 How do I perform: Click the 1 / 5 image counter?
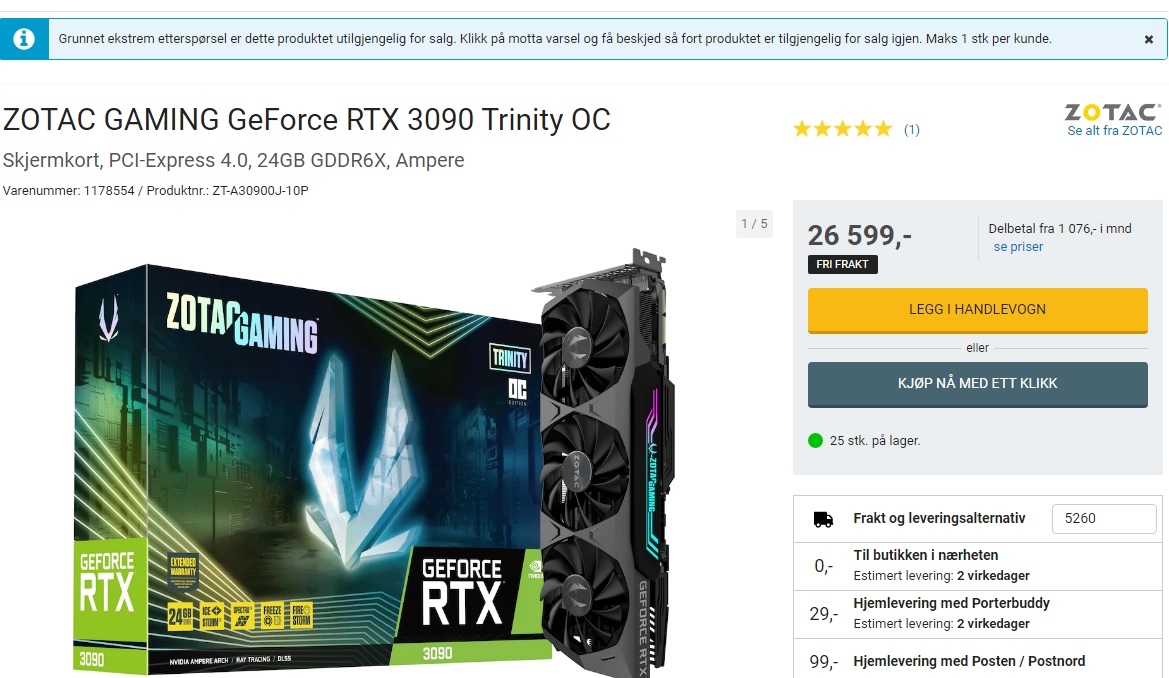pos(754,224)
